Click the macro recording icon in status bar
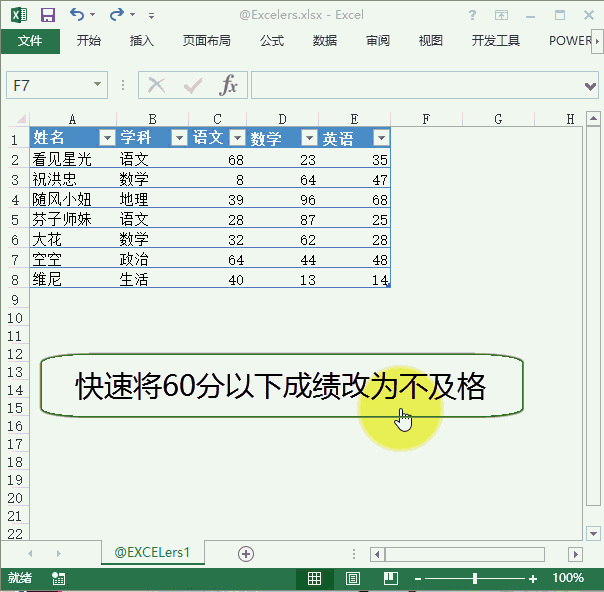Image resolution: width=604 pixels, height=592 pixels. 59,578
